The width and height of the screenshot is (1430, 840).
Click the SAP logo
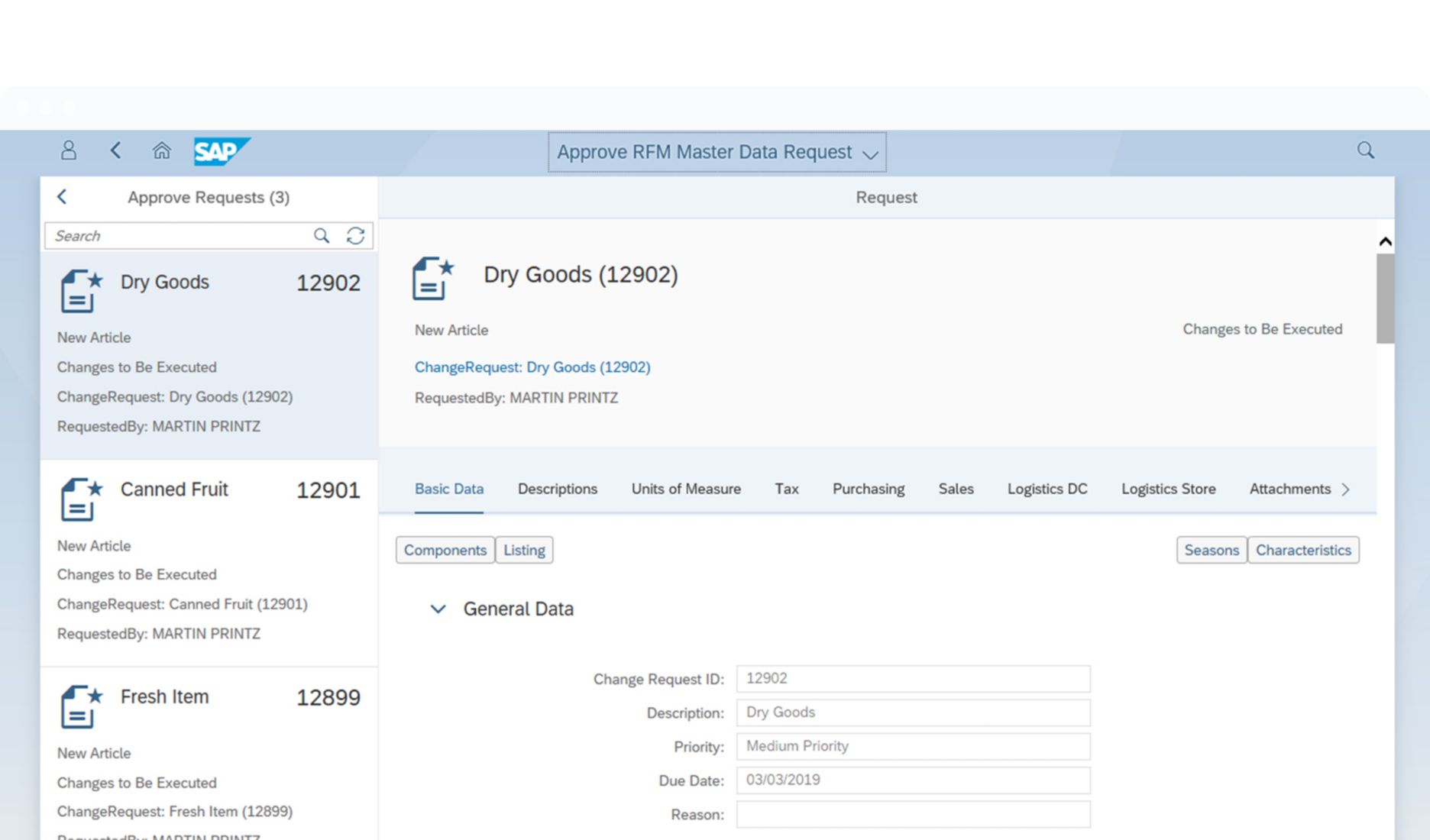tap(222, 151)
